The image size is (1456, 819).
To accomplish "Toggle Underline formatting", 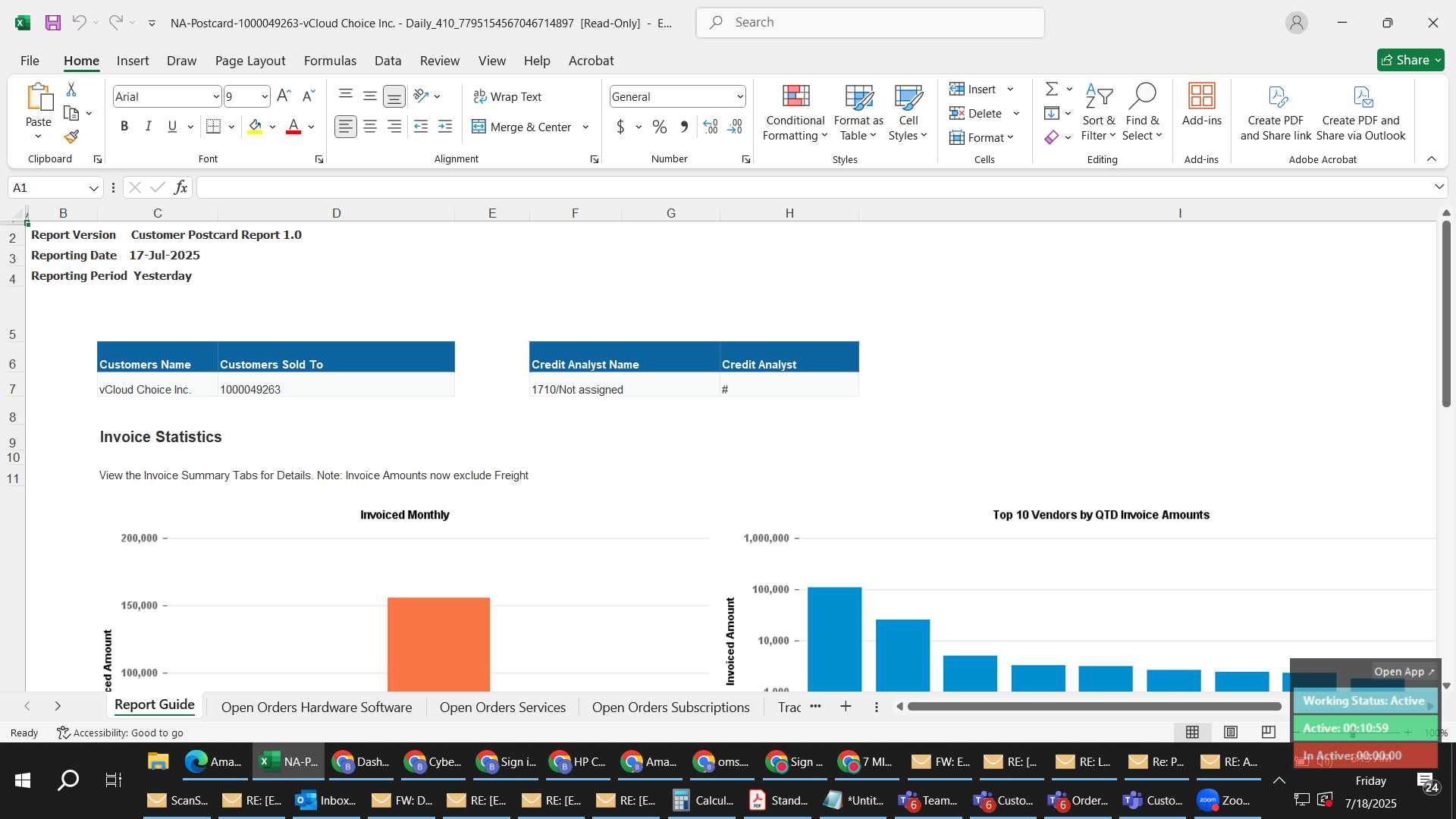I will pyautogui.click(x=172, y=127).
